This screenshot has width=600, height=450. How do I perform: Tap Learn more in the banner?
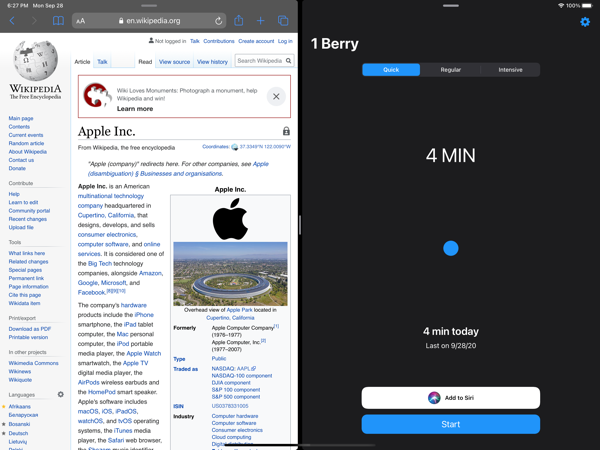coord(135,109)
